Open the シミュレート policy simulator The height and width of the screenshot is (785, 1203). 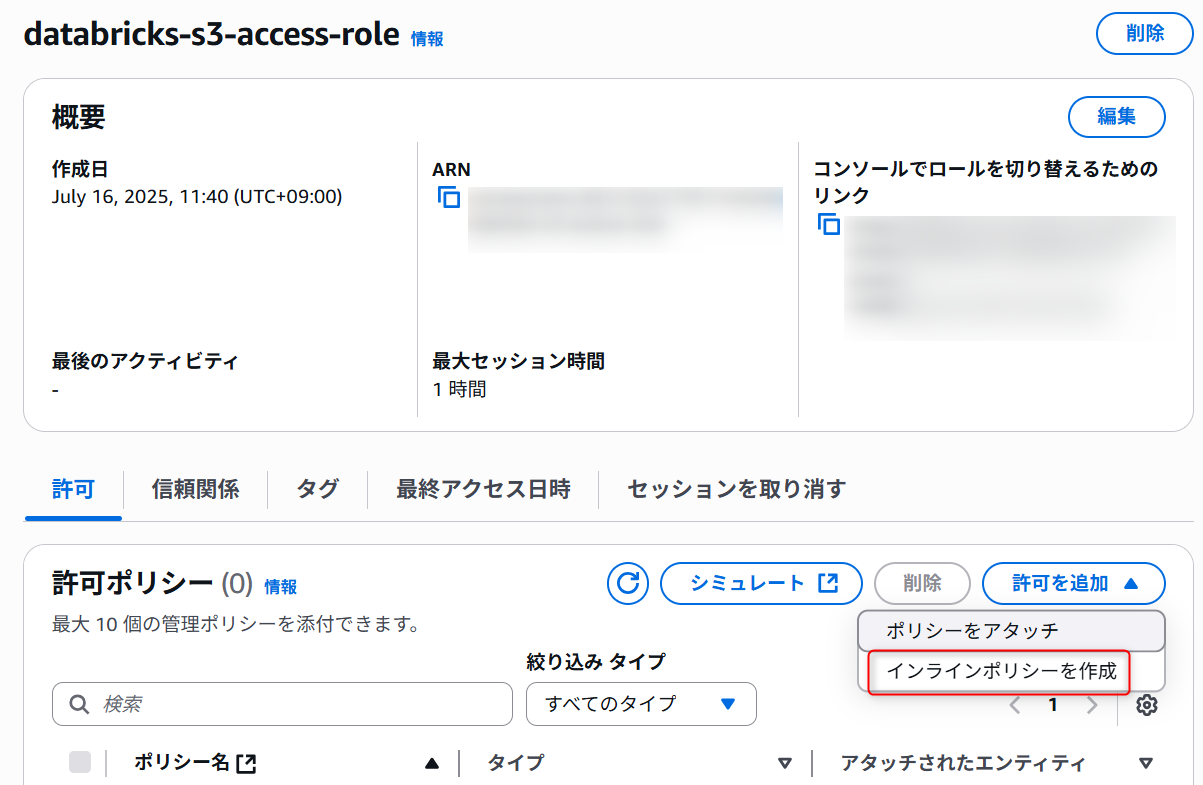coord(761,583)
